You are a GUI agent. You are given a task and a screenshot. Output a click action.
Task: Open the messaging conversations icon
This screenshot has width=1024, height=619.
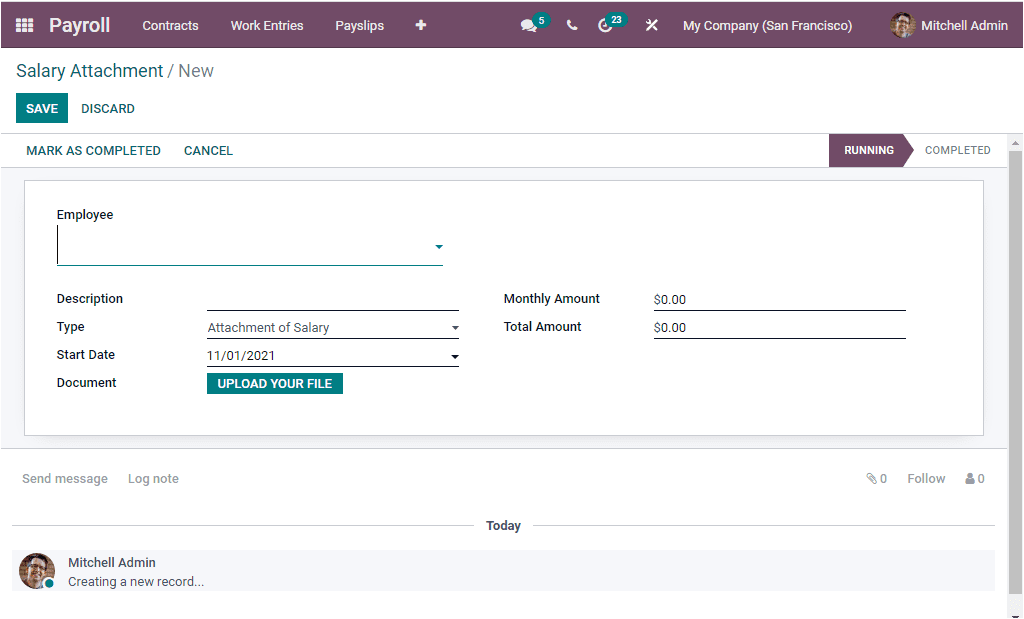click(529, 25)
